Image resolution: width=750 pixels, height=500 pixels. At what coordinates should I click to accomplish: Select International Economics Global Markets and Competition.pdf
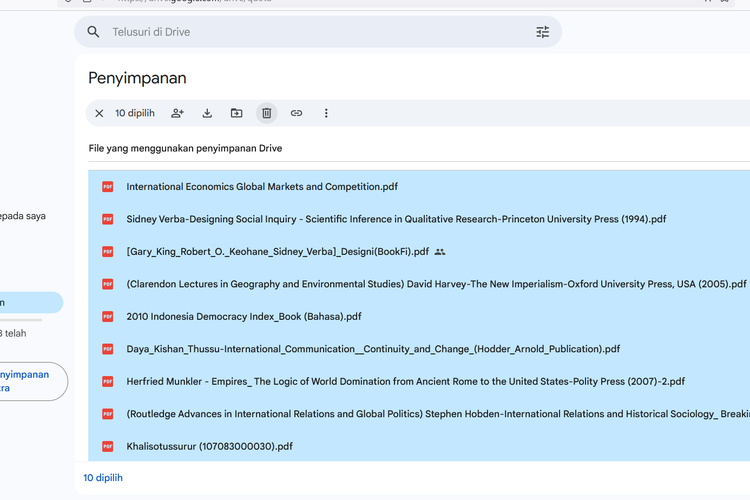[262, 187]
